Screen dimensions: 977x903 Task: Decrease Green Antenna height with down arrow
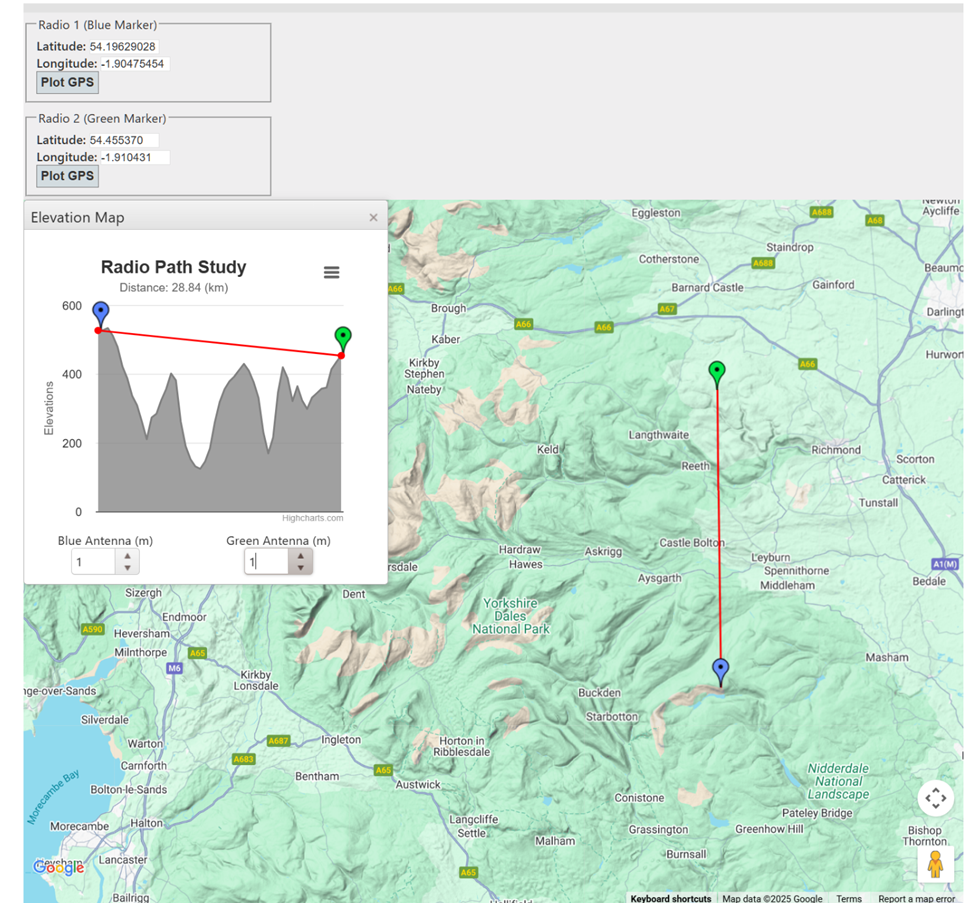click(x=301, y=568)
